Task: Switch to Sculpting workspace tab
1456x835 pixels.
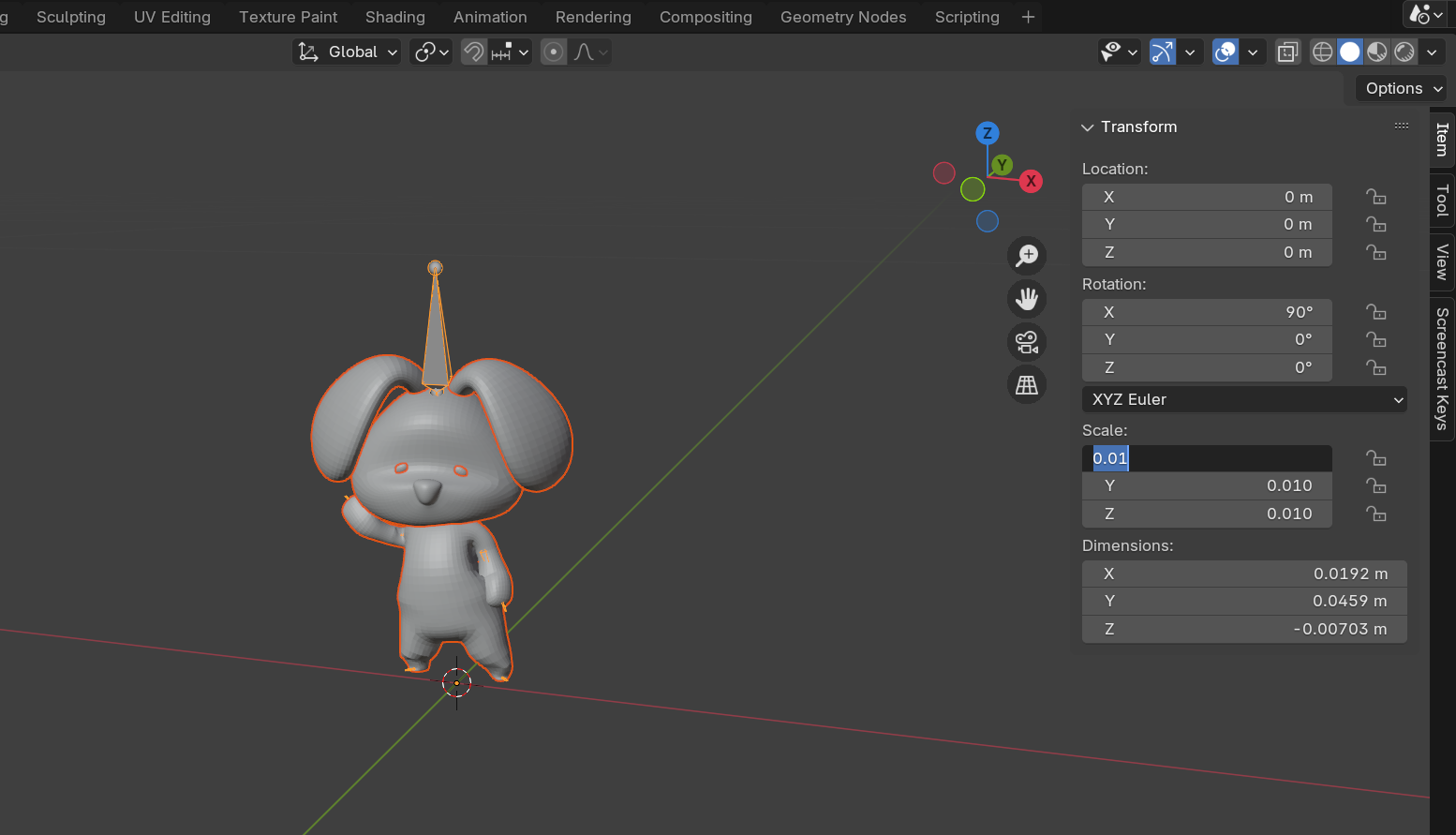Action: (x=71, y=17)
